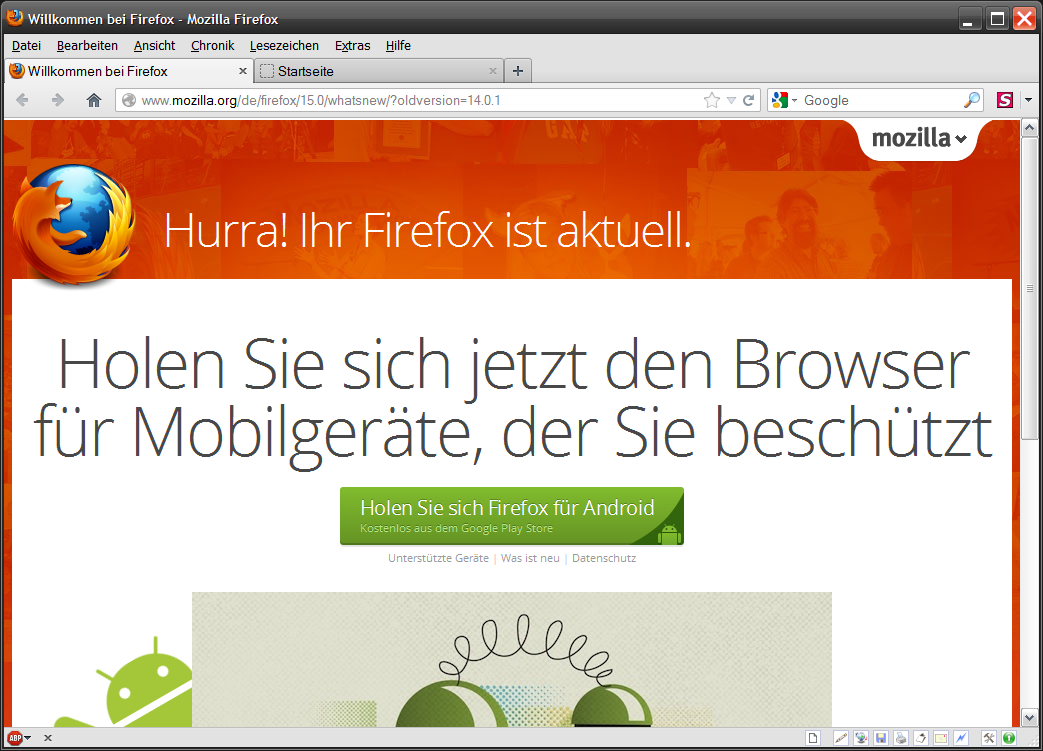Open the Ansicht menu
Image resolution: width=1043 pixels, height=751 pixels.
[154, 45]
